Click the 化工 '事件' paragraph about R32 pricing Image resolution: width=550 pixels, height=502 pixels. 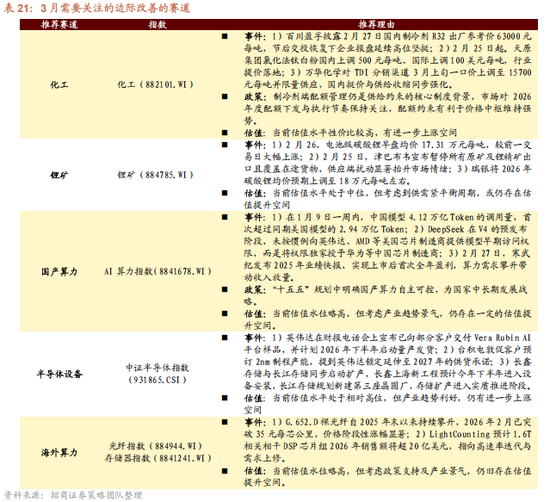pos(388,60)
